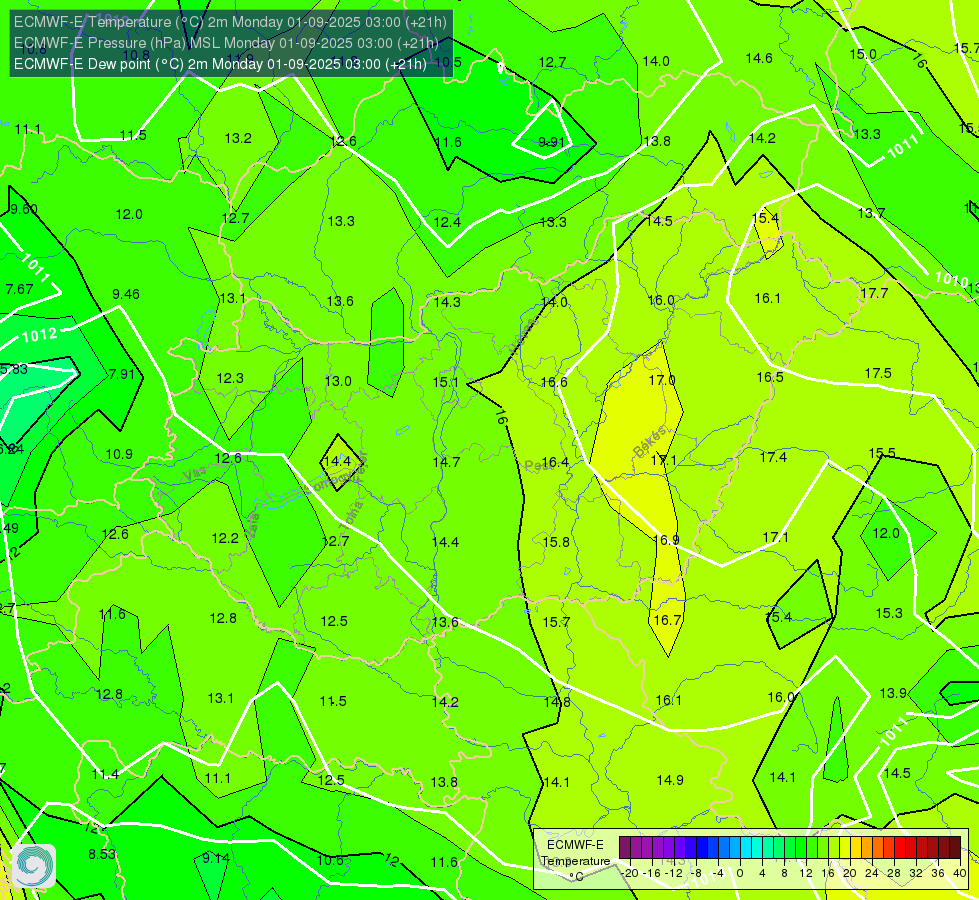Click the Tolna county label
The width and height of the screenshot is (979, 900).
coord(351,516)
